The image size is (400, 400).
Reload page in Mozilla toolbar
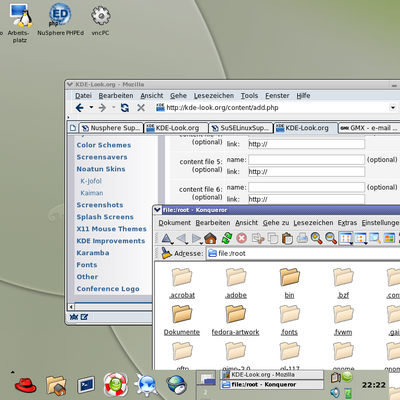125,108
